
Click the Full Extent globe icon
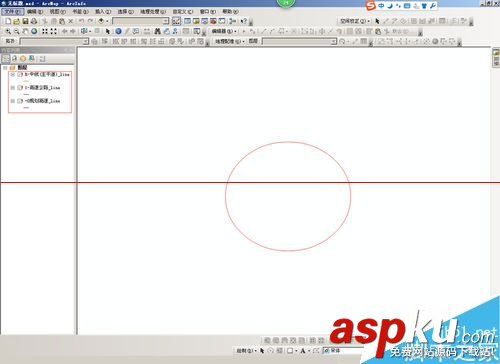tap(34, 31)
